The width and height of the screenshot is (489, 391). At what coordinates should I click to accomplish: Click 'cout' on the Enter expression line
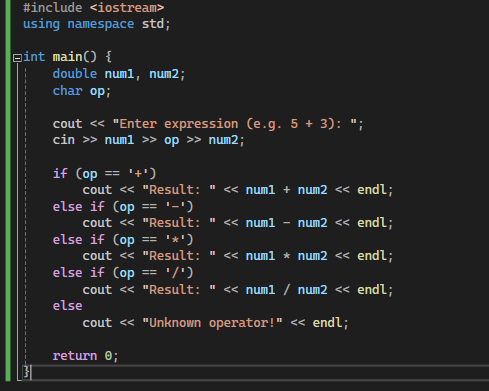[x=67, y=124]
